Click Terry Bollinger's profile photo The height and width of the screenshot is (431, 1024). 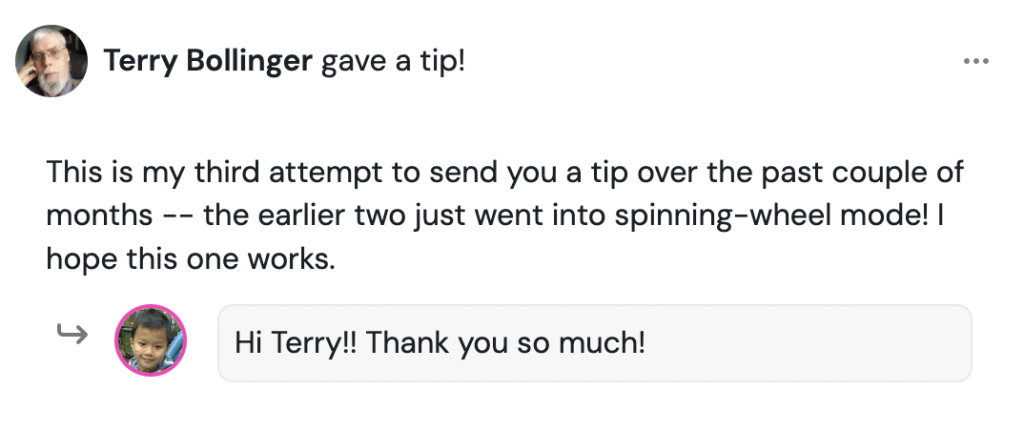coord(51,61)
